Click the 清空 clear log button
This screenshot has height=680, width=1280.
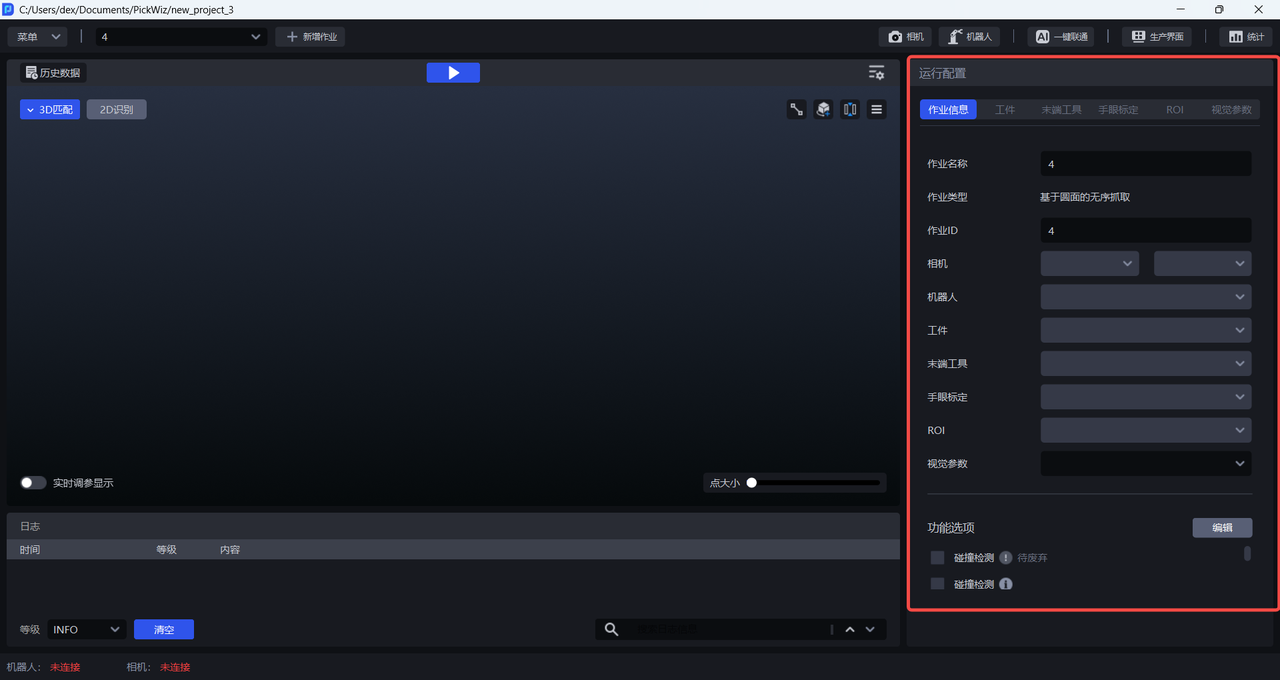tap(164, 629)
